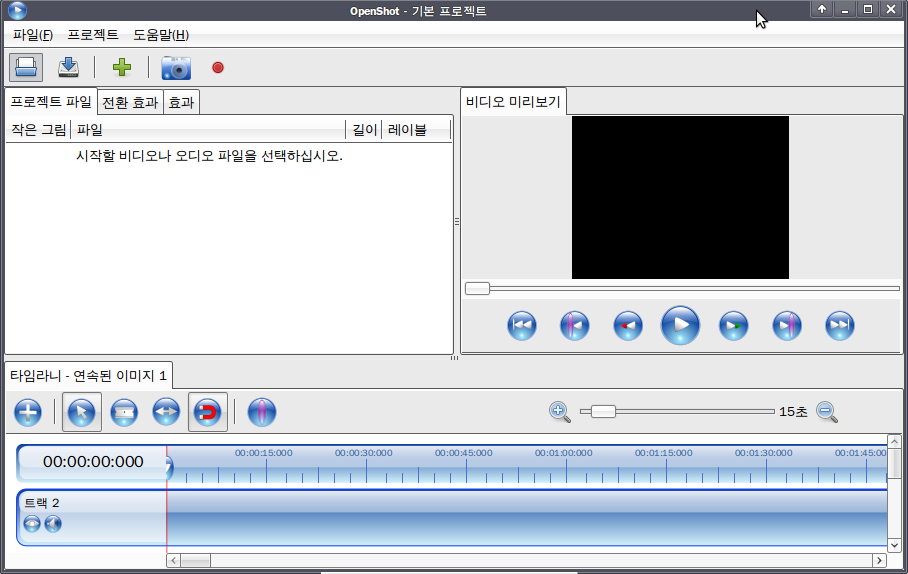Open the 도움말 menu
The height and width of the screenshot is (574, 908).
(161, 35)
